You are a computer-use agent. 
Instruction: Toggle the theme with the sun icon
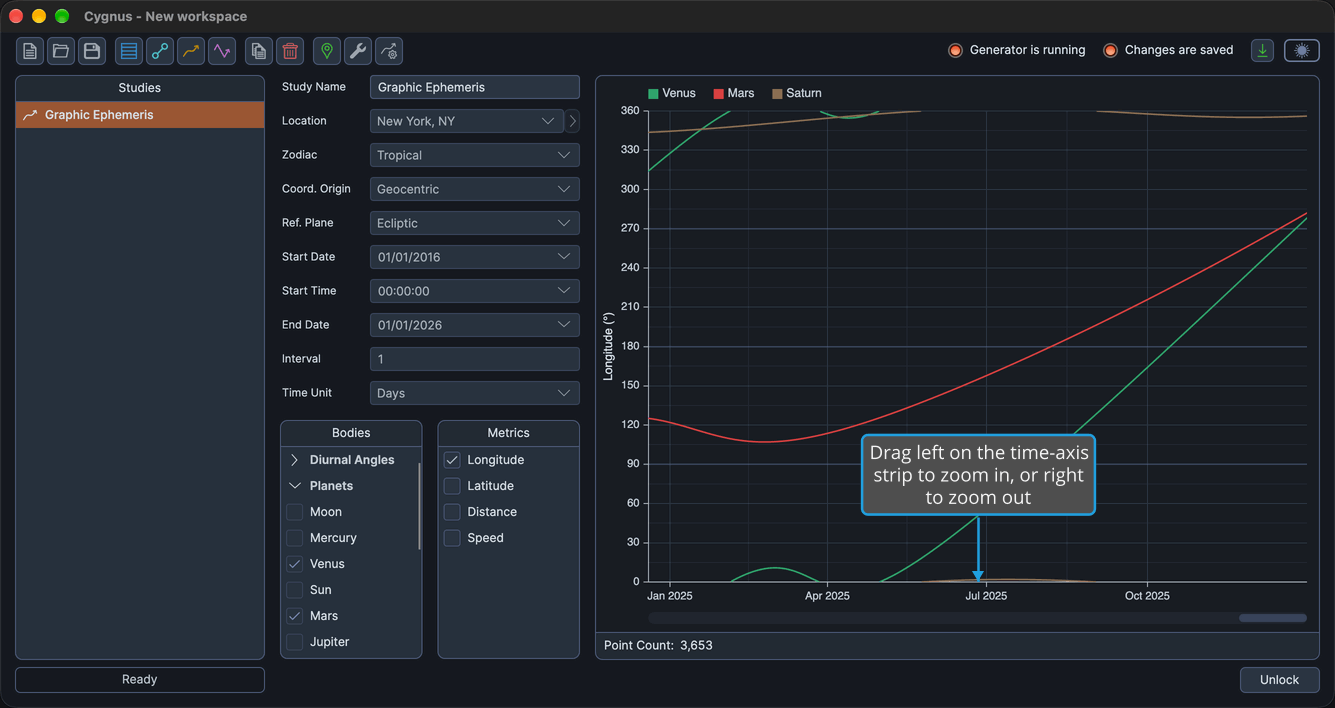point(1302,51)
